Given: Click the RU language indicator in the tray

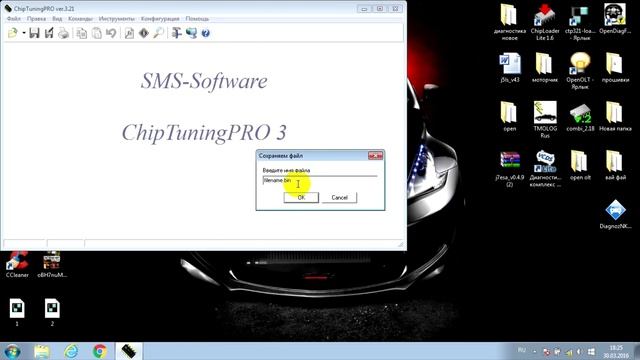Looking at the screenshot, I should [522, 350].
